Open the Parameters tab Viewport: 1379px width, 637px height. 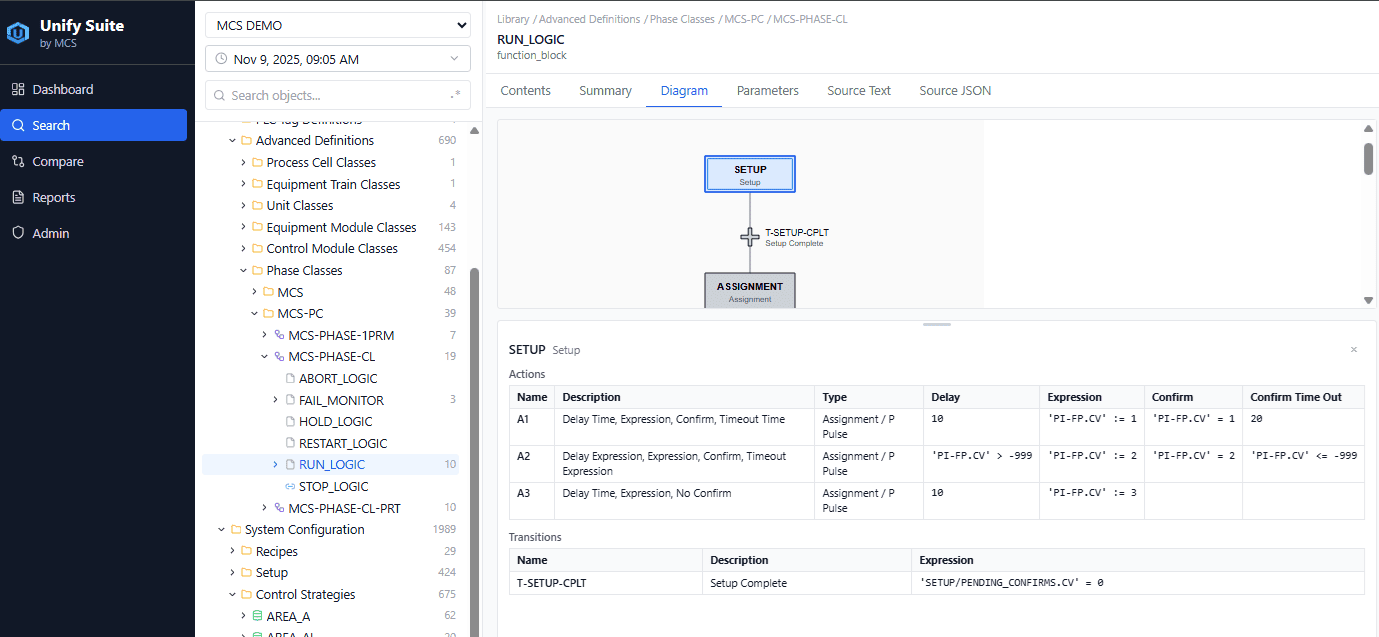[x=768, y=90]
